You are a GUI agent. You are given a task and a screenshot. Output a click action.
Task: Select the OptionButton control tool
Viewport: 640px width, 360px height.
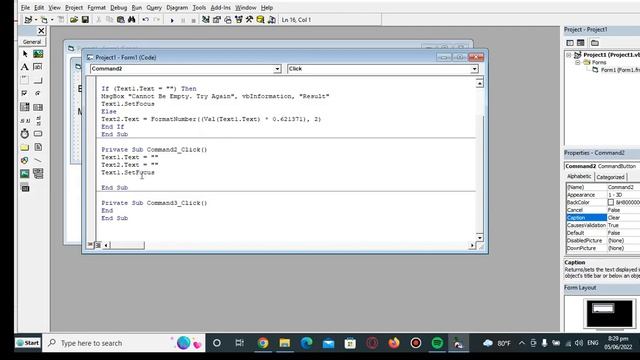coord(38,93)
